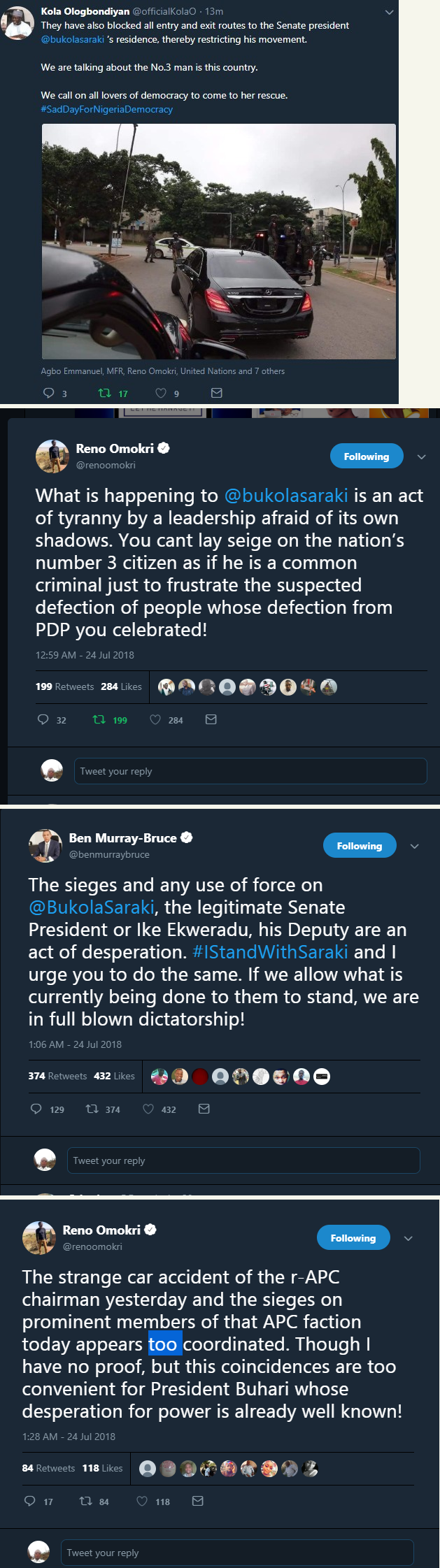Like Kola Ologbondiyan's tweet with 9 likes
440x1568 pixels.
pos(161,393)
